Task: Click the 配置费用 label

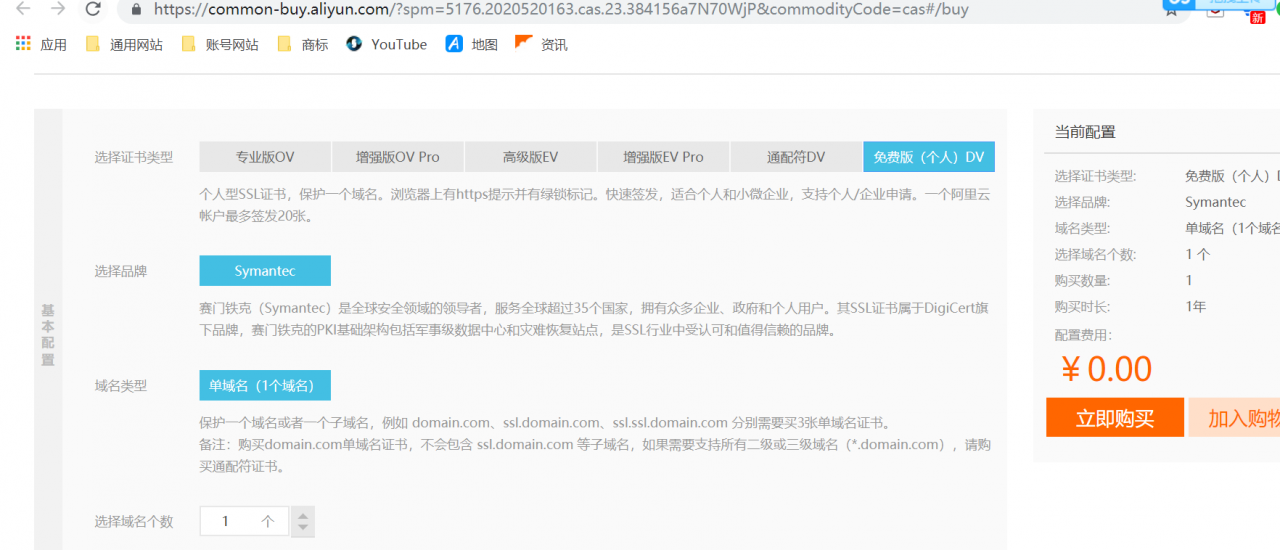Action: (1083, 335)
